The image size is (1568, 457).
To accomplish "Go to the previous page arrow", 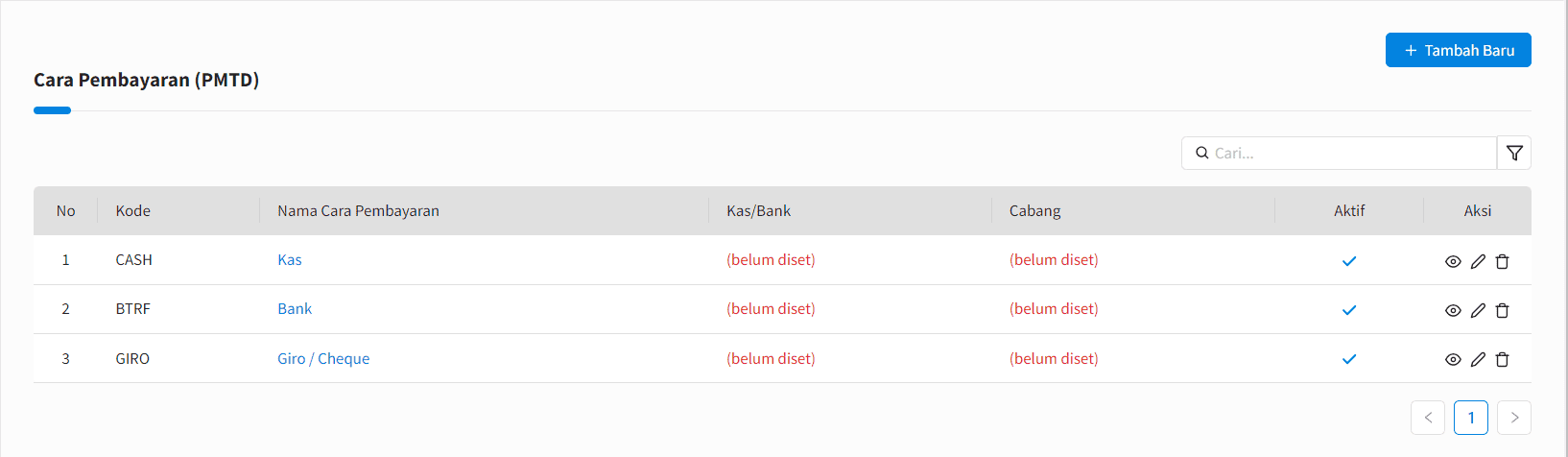I will click(1428, 418).
